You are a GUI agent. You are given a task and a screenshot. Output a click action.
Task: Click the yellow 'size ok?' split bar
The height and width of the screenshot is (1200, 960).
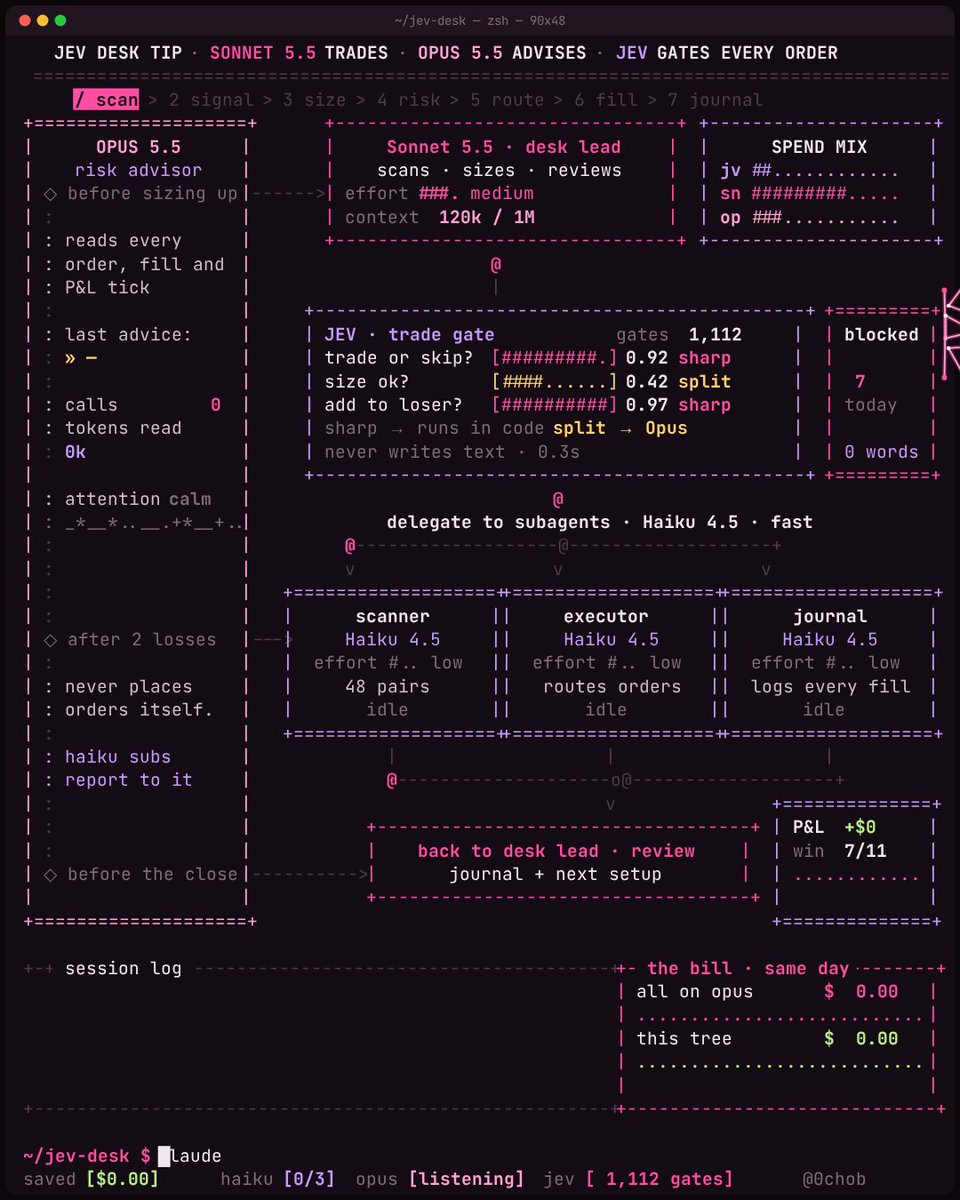555,382
